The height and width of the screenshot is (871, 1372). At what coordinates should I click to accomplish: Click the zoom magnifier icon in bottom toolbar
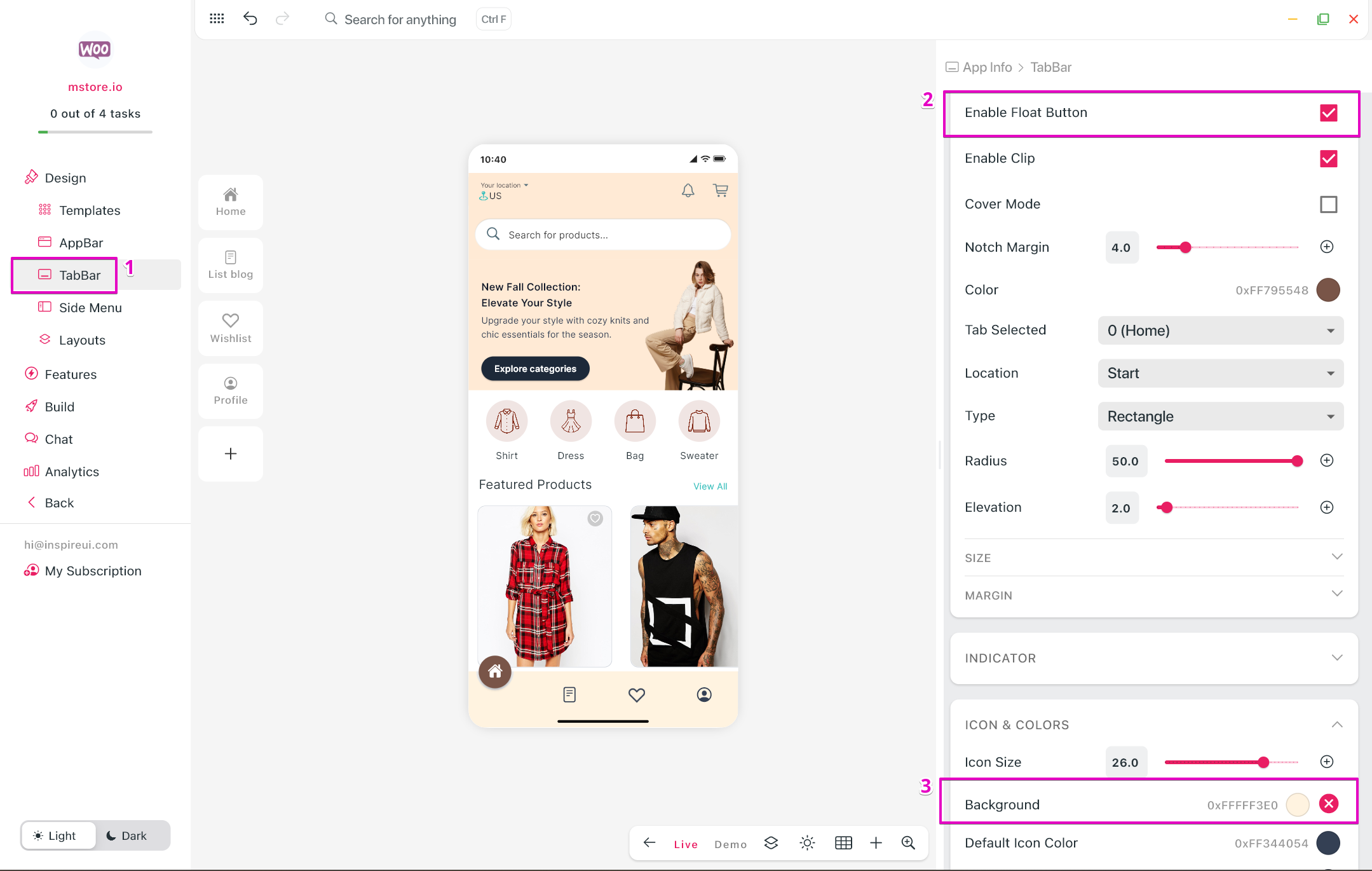pyautogui.click(x=908, y=843)
